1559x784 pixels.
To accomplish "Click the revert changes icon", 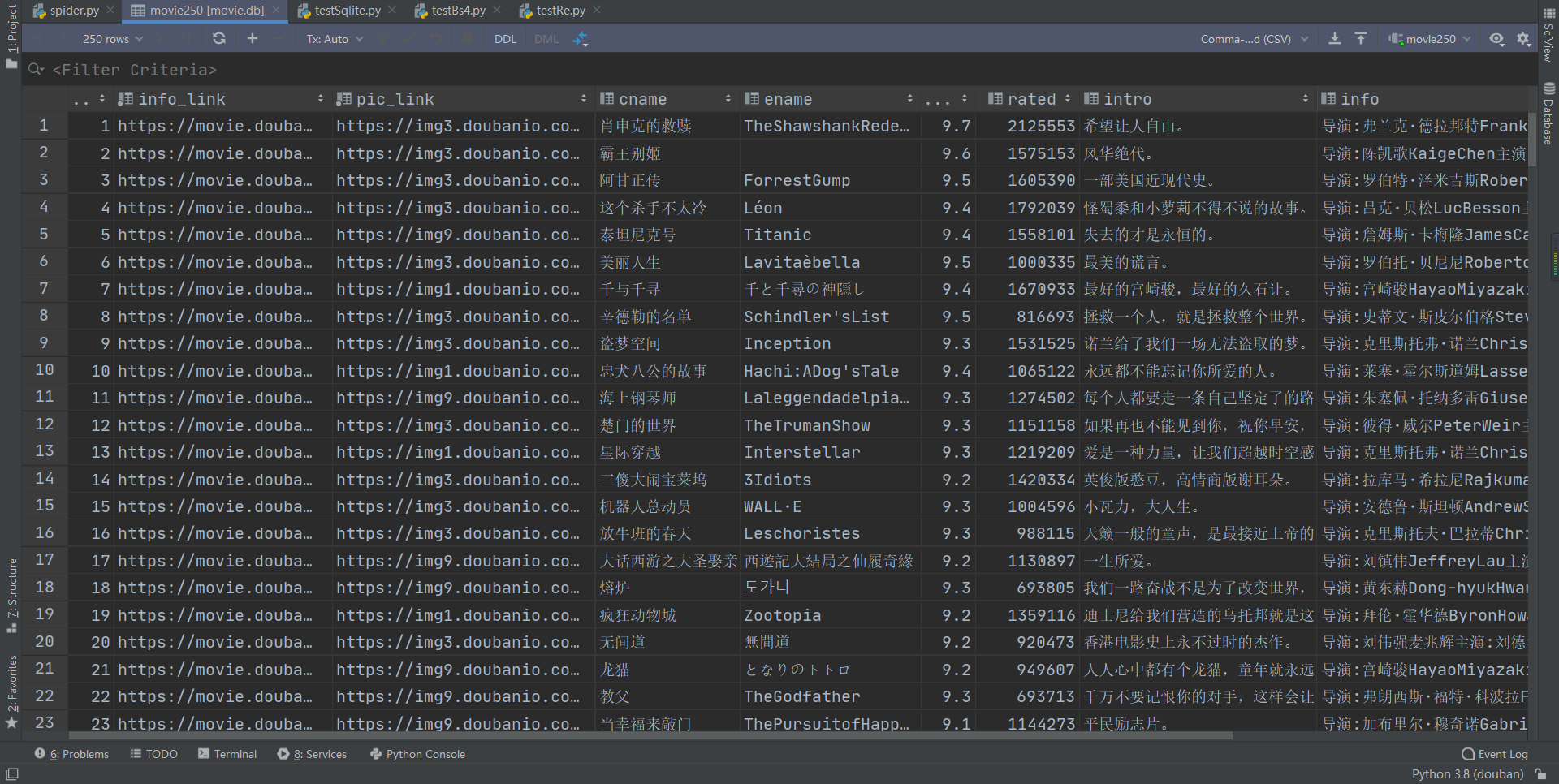I will [x=437, y=38].
